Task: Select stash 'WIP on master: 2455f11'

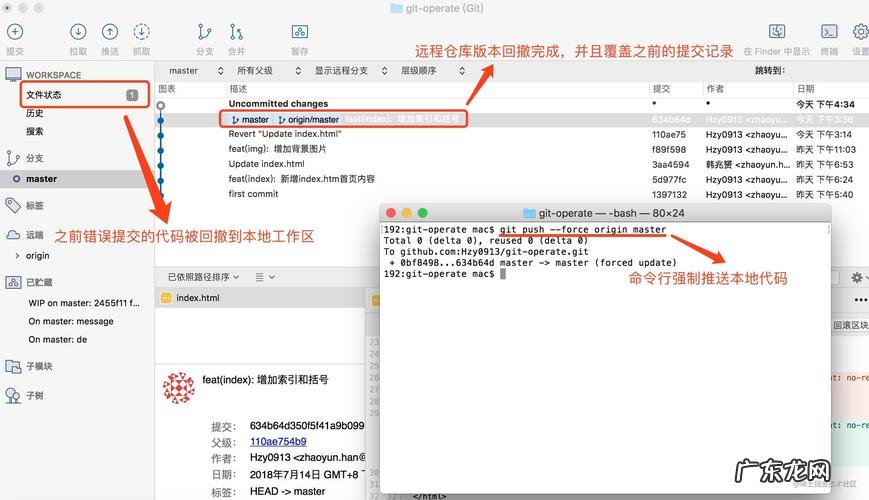Action: pos(84,303)
